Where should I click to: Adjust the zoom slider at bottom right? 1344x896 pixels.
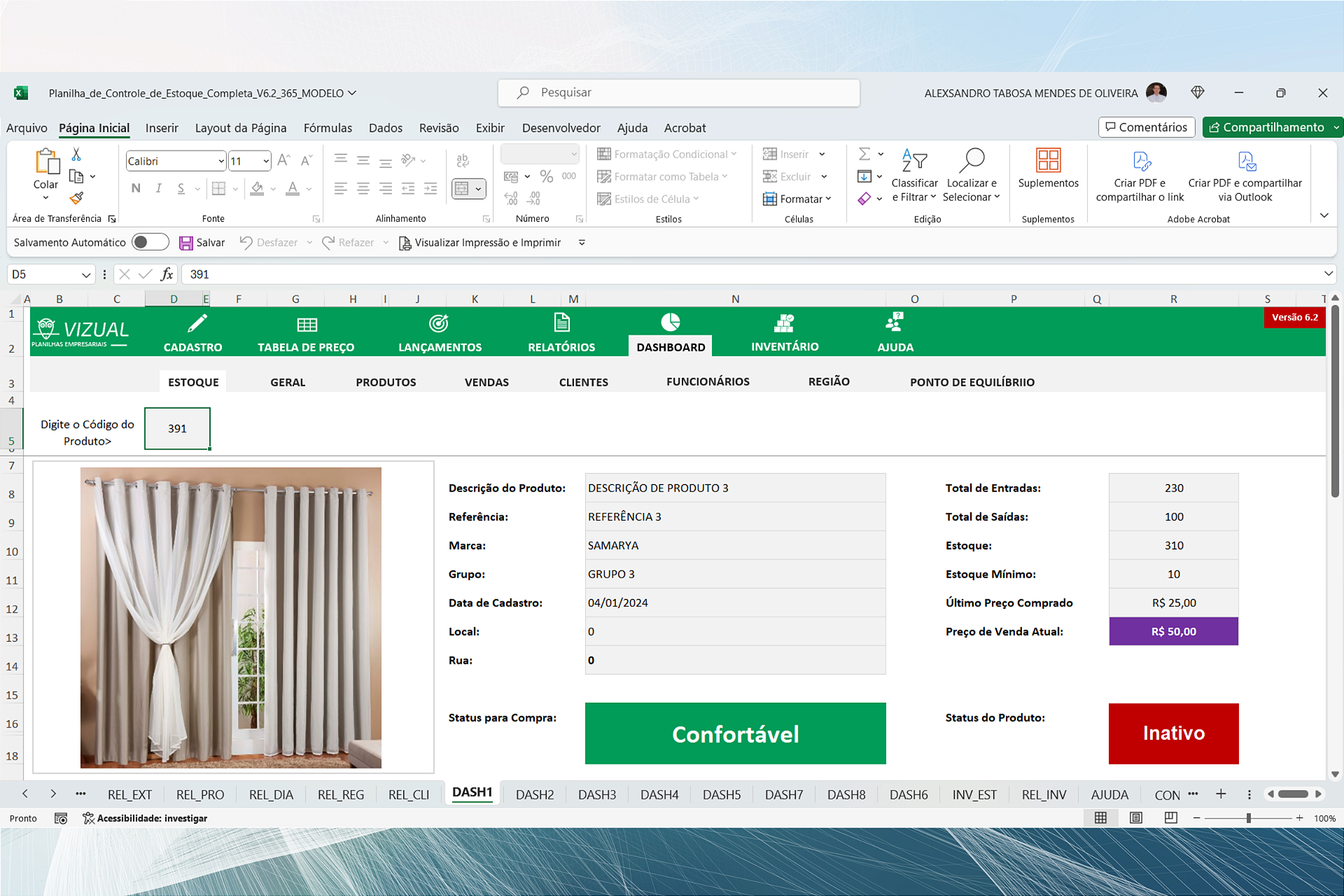pyautogui.click(x=1249, y=818)
